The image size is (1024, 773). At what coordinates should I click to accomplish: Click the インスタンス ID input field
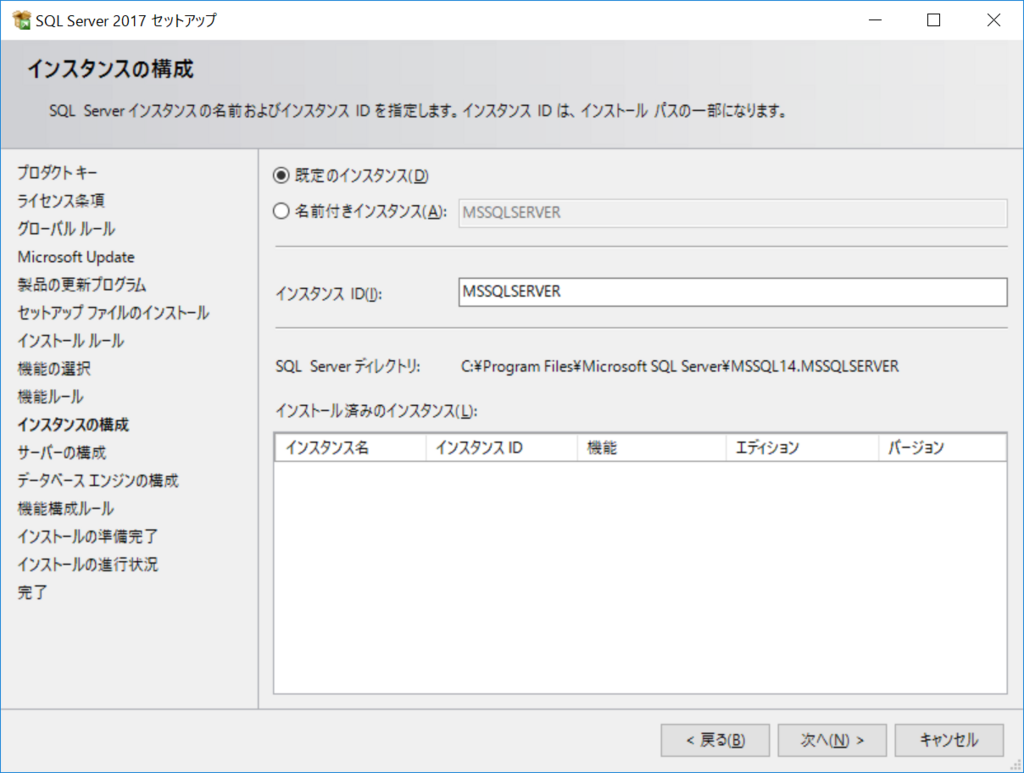point(732,292)
